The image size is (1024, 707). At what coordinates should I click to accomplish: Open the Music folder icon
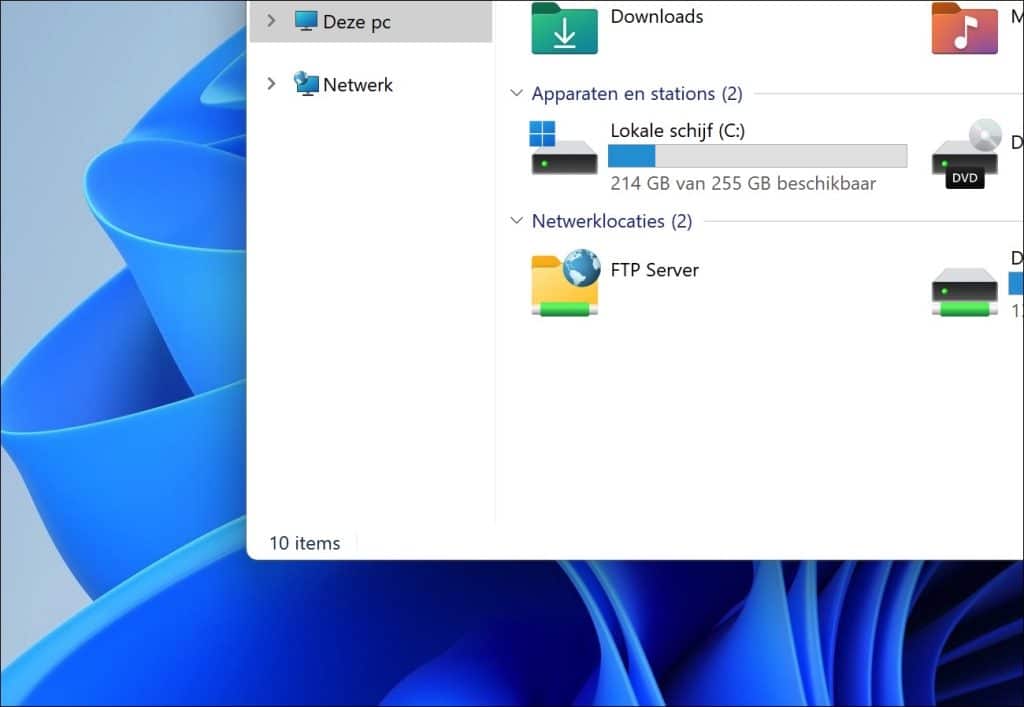click(964, 30)
